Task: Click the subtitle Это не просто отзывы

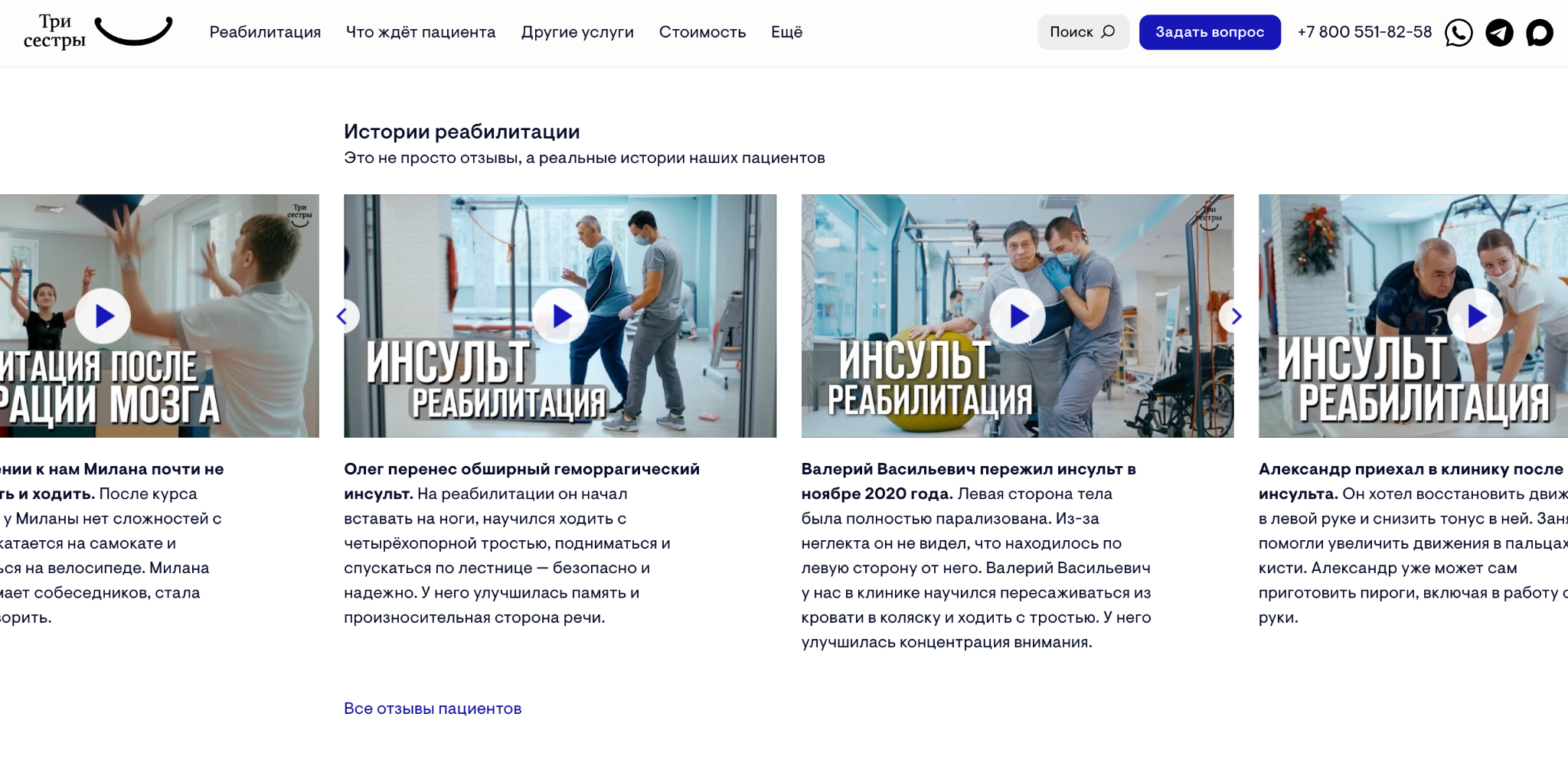Action: tap(584, 158)
